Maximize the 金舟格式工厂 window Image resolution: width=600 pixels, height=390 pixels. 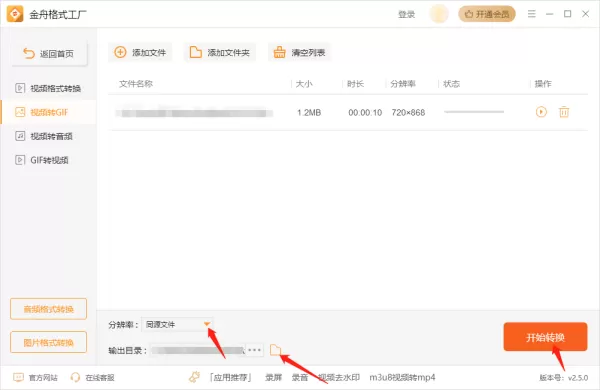tap(567, 14)
